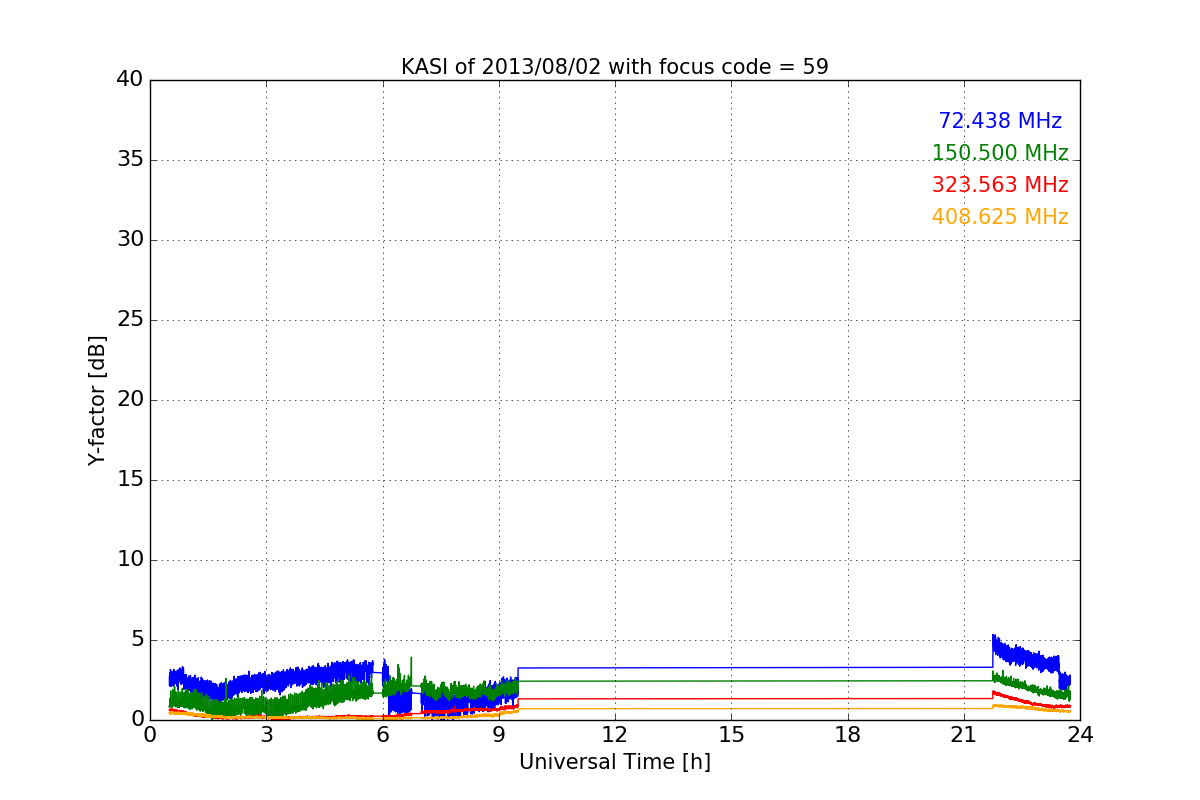Click the 'Y-factor [dB]' axis label
The width and height of the screenshot is (1200, 800).
pos(97,400)
